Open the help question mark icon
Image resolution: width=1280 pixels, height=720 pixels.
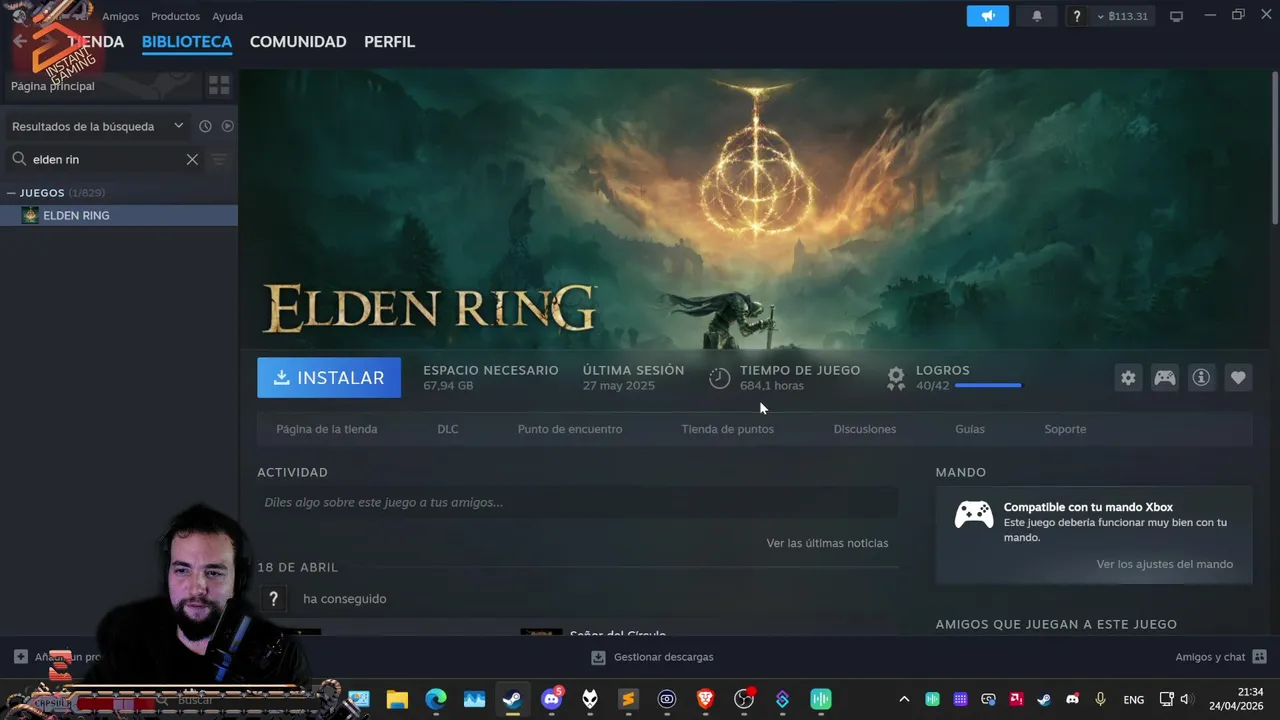pyautogui.click(x=1076, y=16)
